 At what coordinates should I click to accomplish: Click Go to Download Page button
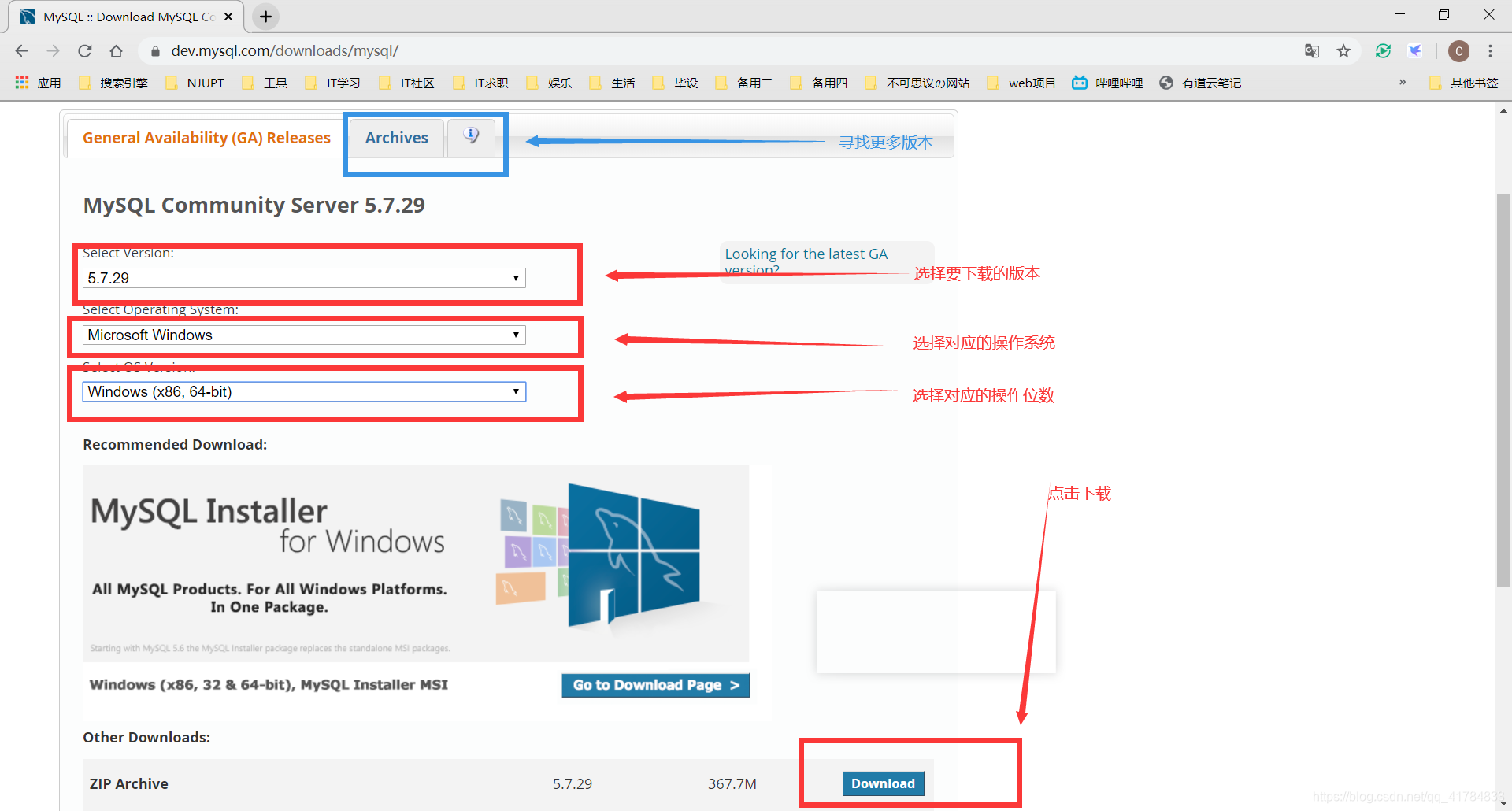(x=655, y=685)
